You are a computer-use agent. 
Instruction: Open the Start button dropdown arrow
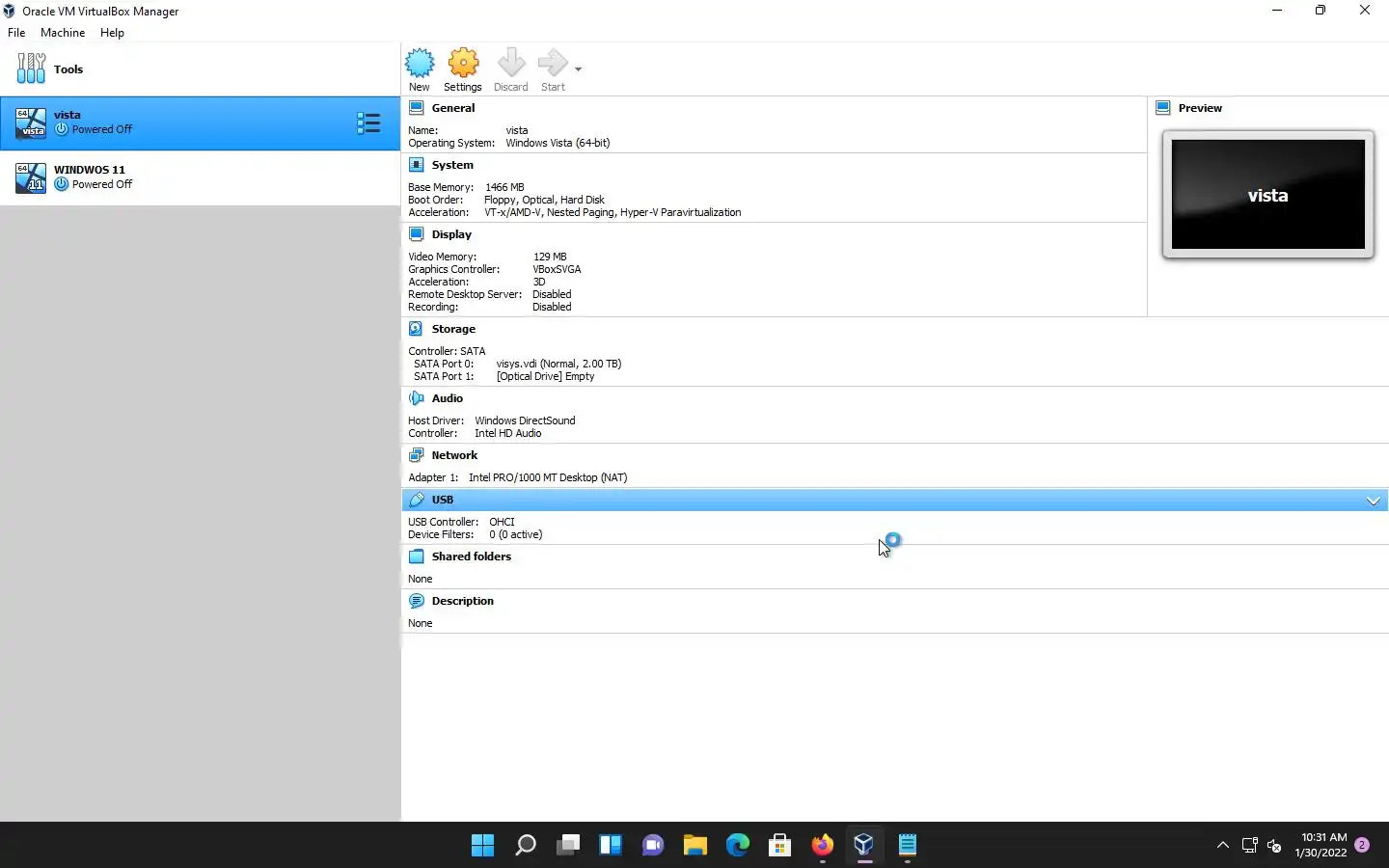click(578, 69)
